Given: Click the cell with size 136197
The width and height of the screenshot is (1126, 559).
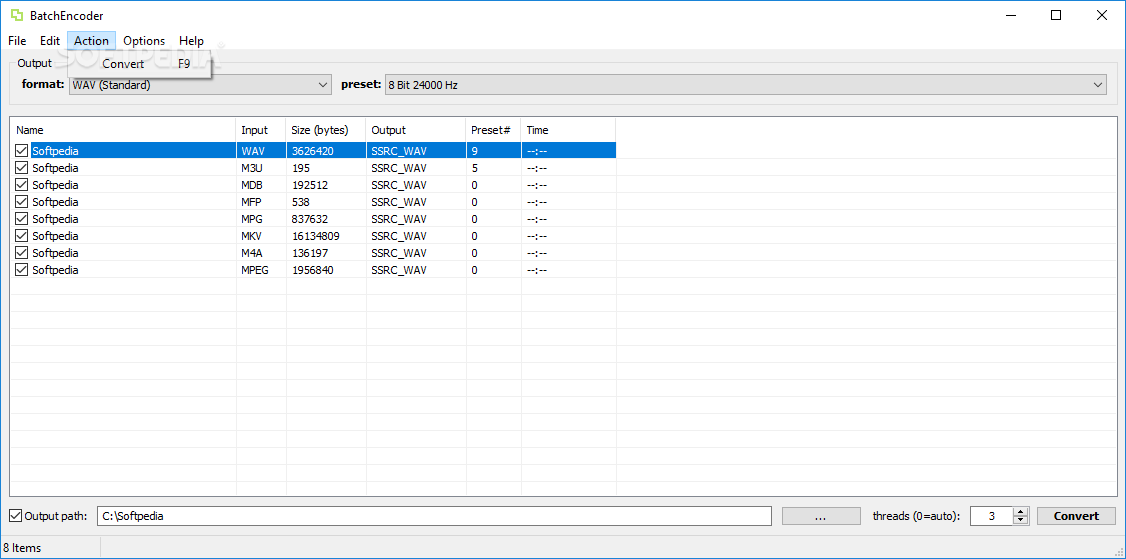Looking at the screenshot, I should 326,253.
